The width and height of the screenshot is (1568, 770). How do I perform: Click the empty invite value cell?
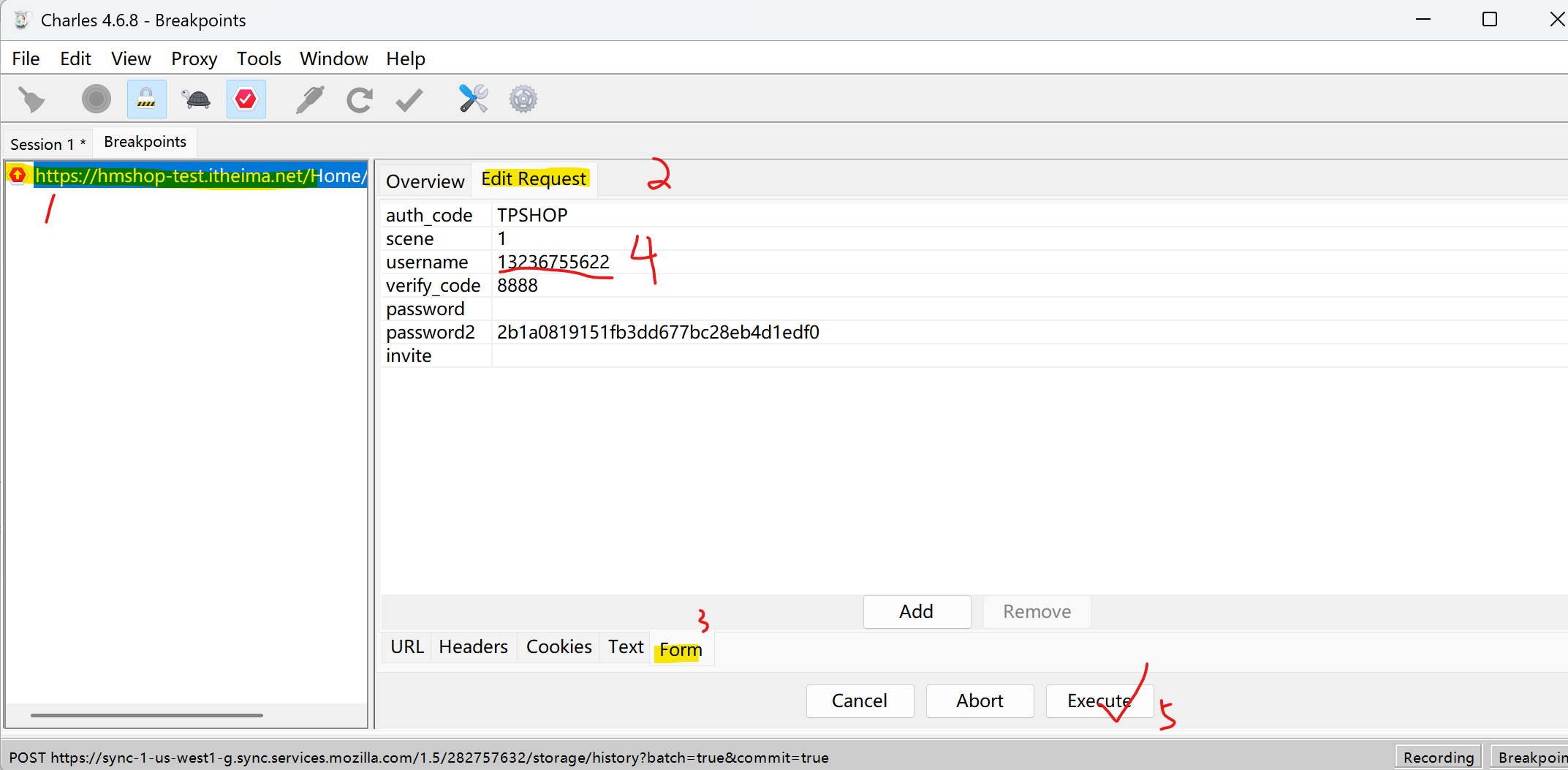(1029, 355)
